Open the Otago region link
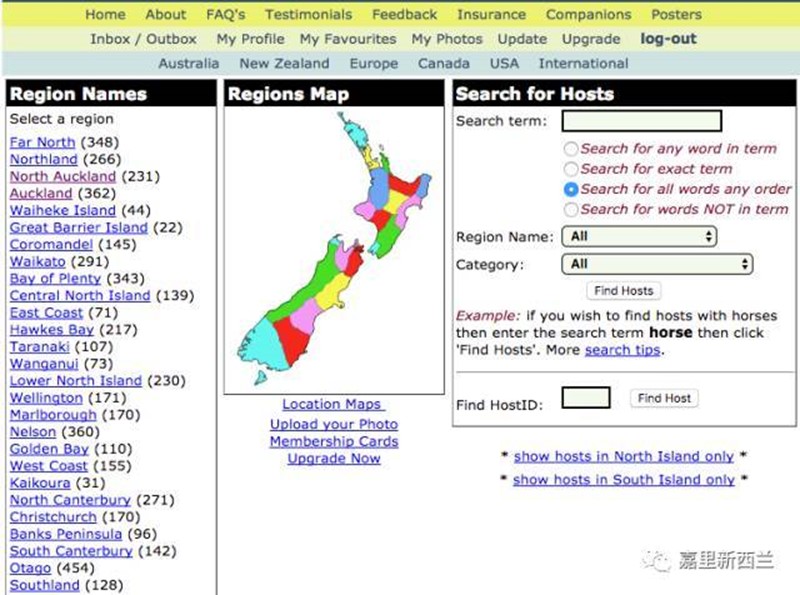Viewport: 800px width, 595px height. coord(30,568)
